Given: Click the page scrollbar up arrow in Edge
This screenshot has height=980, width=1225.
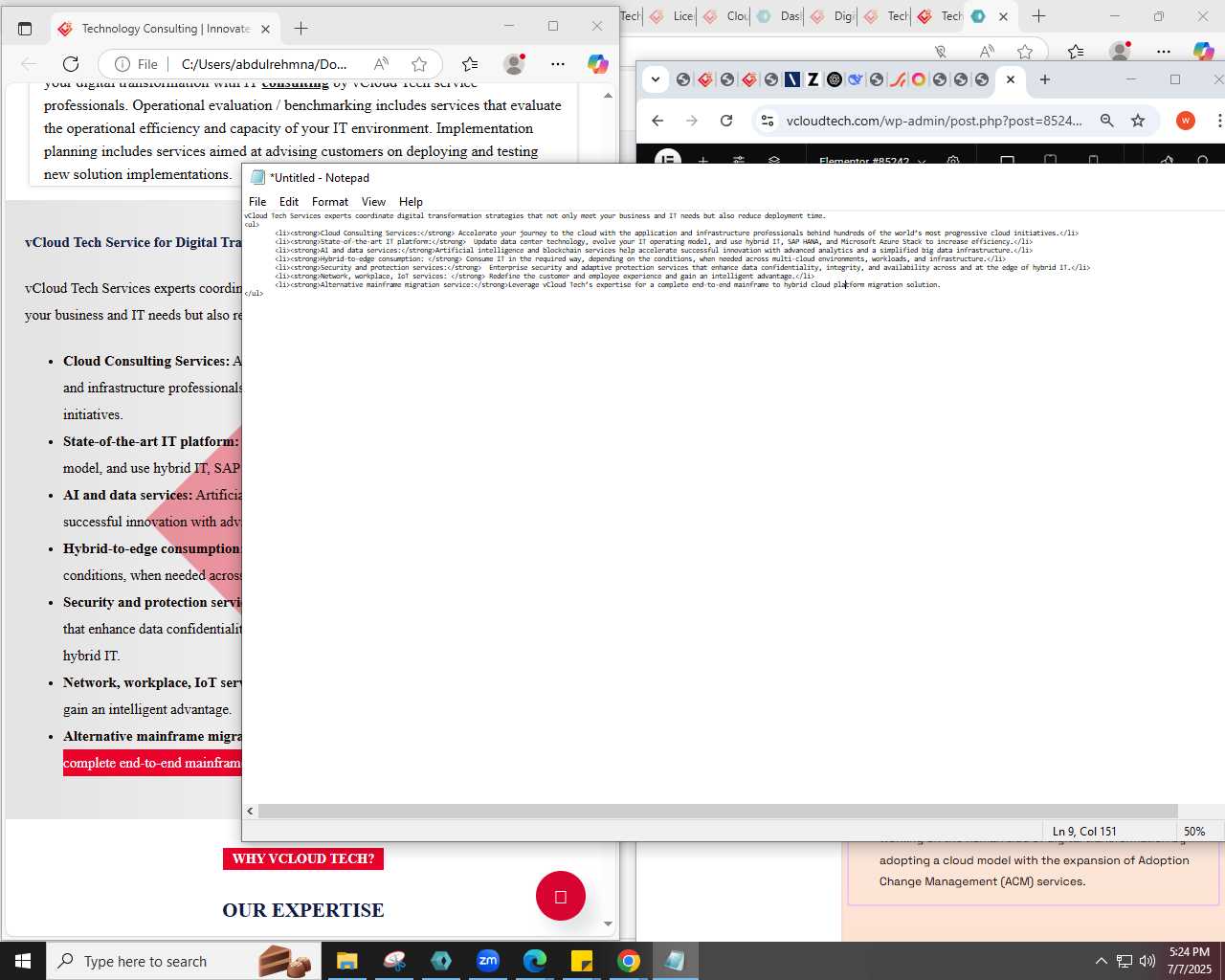Looking at the screenshot, I should [x=608, y=96].
